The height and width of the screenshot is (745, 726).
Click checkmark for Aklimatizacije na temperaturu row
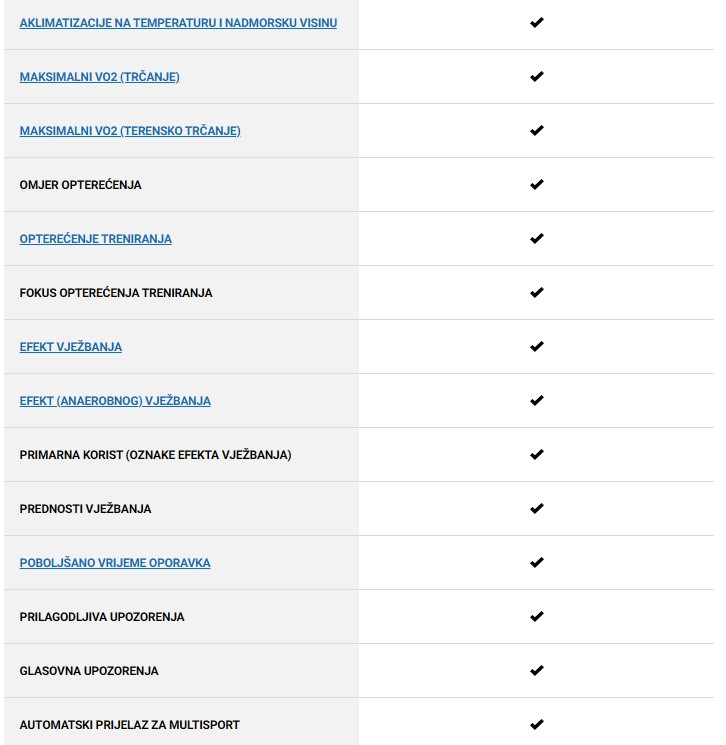[537, 22]
